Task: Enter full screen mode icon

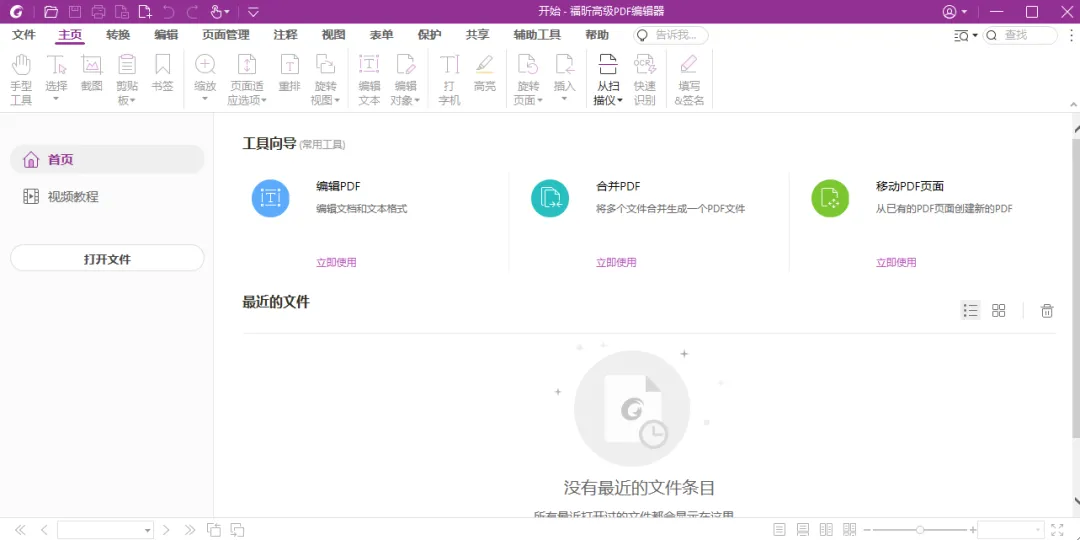Action: tap(1057, 530)
